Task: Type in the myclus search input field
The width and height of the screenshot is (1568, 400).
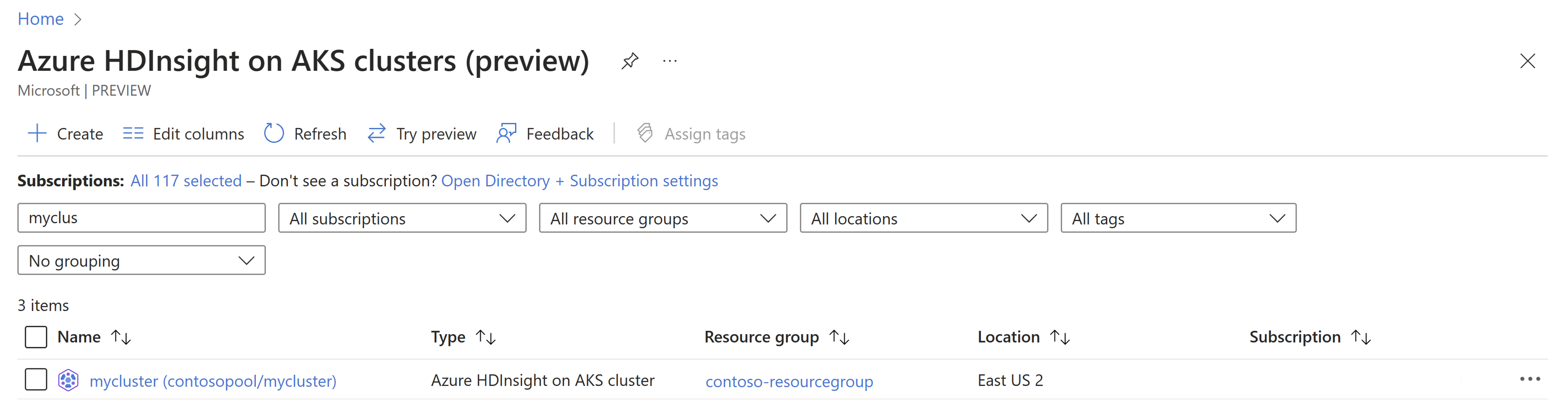Action: pos(141,218)
